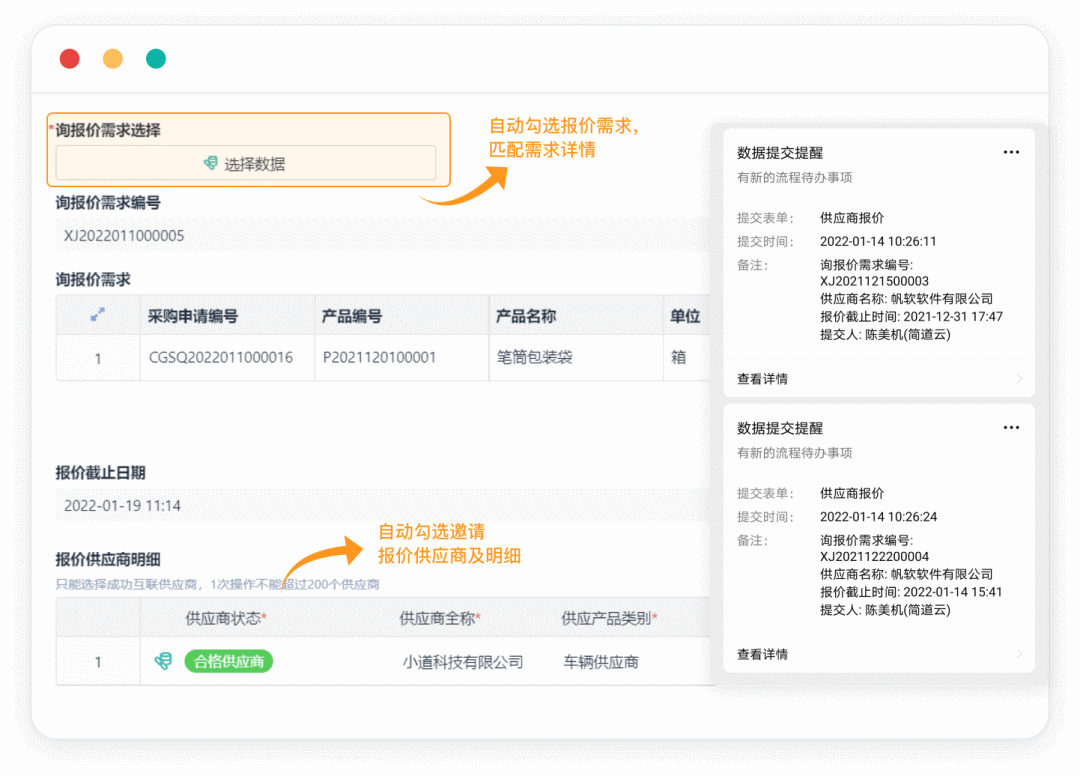Image resolution: width=1080 pixels, height=776 pixels.
Task: Open 查看详情 in the second reminder card
Action: (763, 654)
